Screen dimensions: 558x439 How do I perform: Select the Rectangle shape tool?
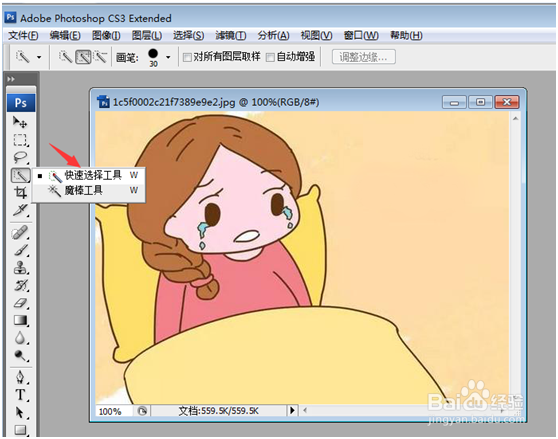[x=20, y=430]
